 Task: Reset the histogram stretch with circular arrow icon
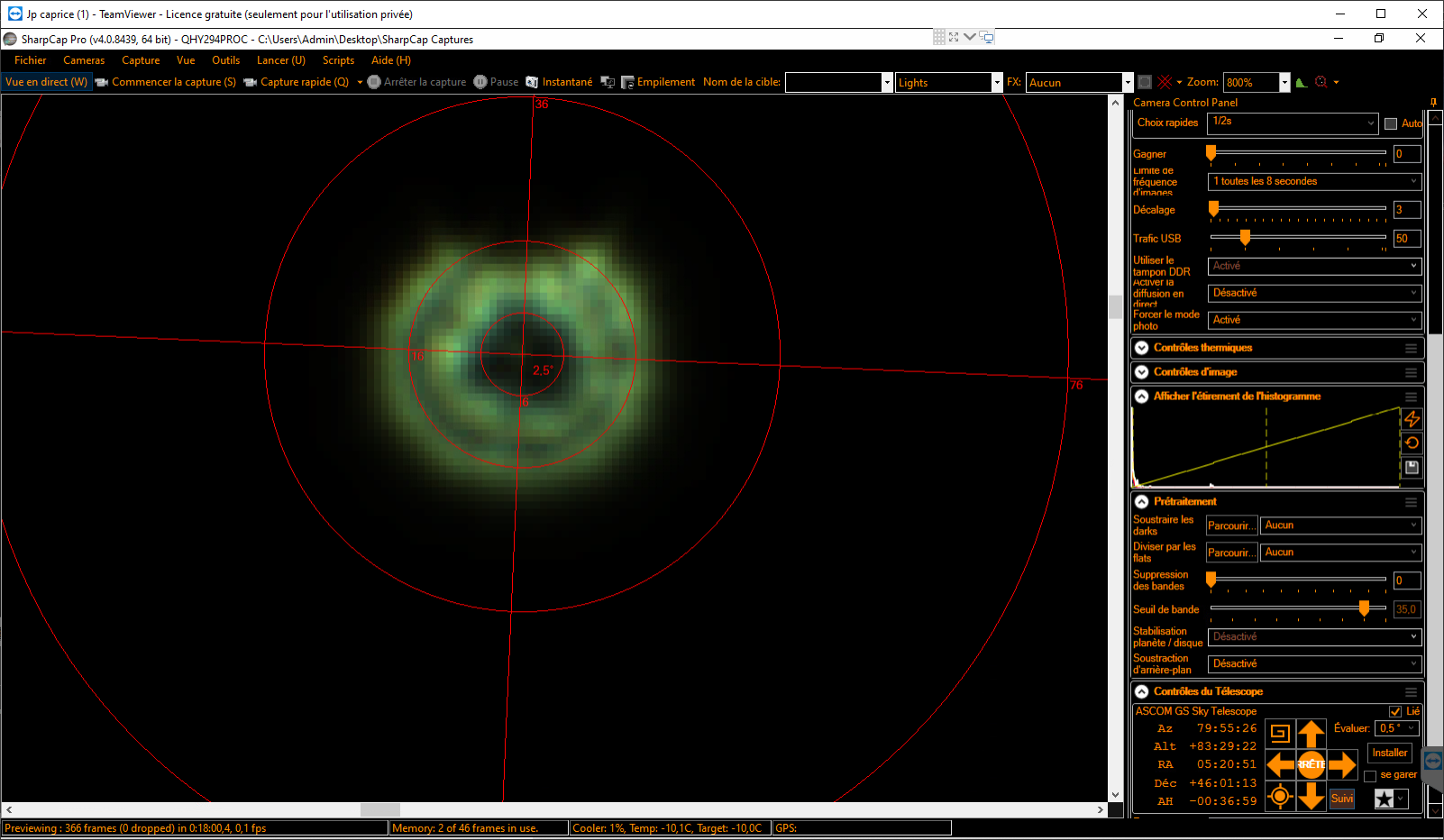pyautogui.click(x=1412, y=443)
